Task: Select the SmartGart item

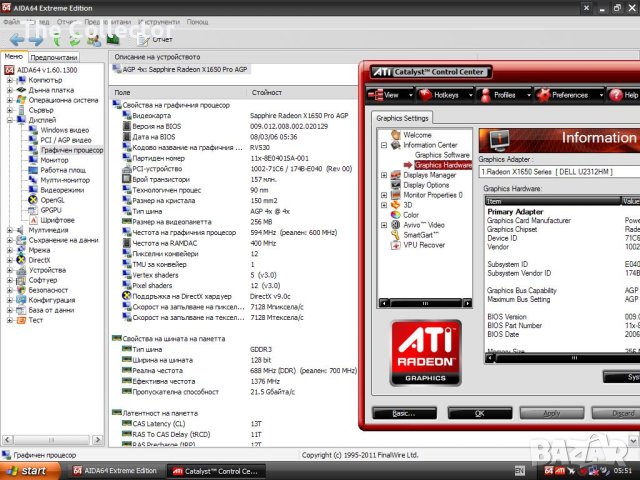Action: tap(421, 235)
